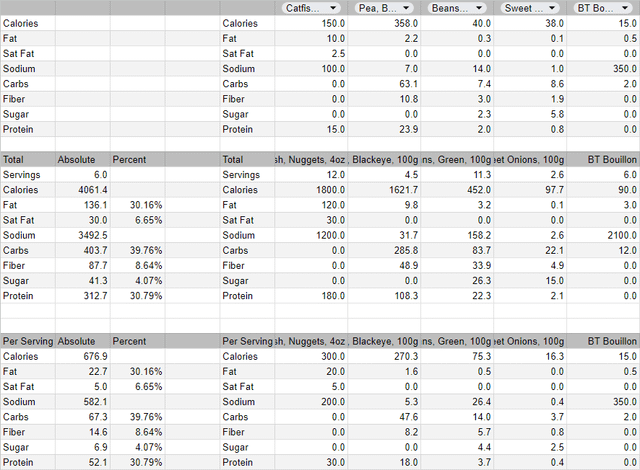This screenshot has width=640, height=470.
Task: Select the per serving Protein cell 52.1
Action: tap(82, 462)
